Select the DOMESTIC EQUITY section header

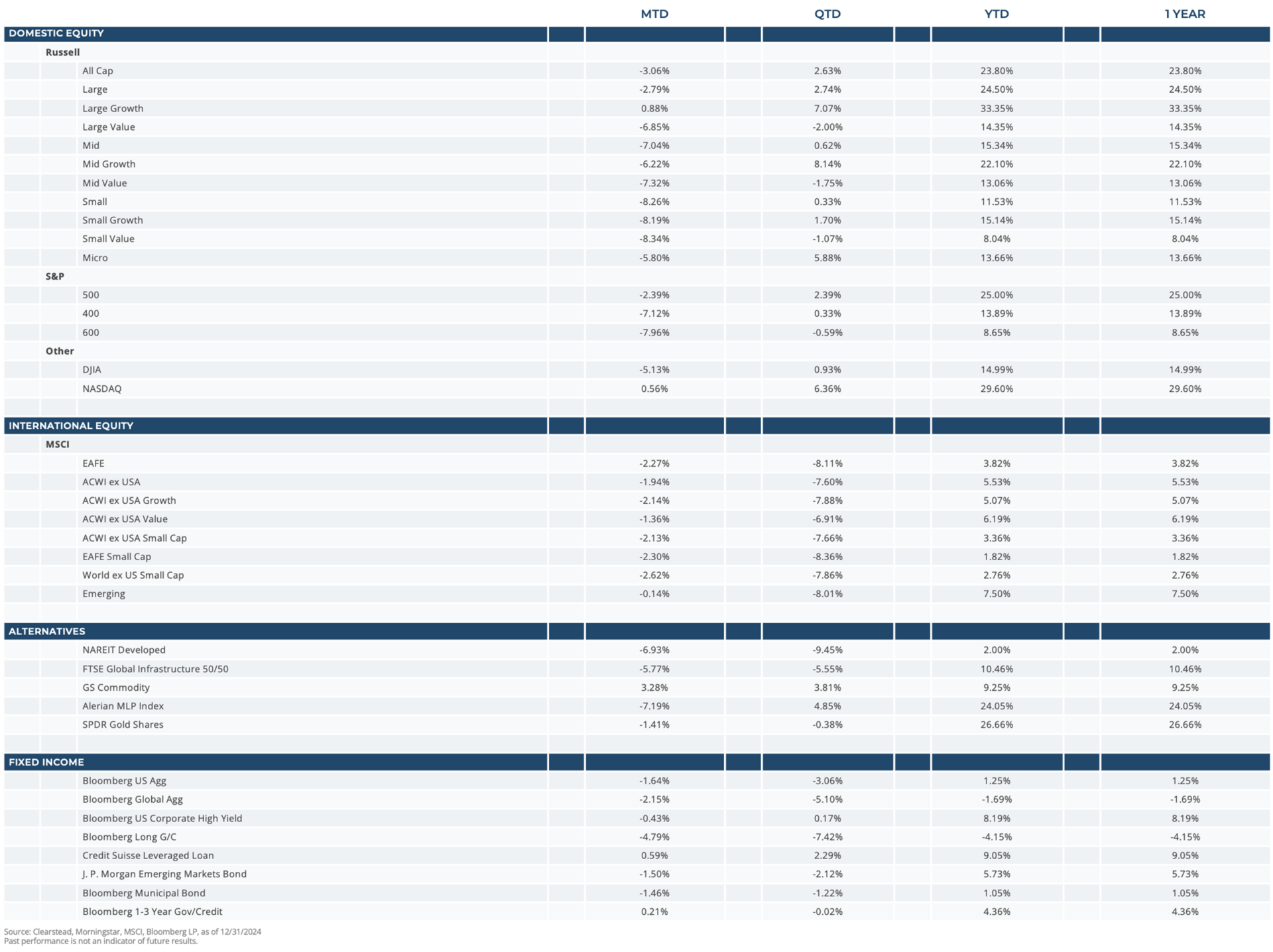pos(56,33)
